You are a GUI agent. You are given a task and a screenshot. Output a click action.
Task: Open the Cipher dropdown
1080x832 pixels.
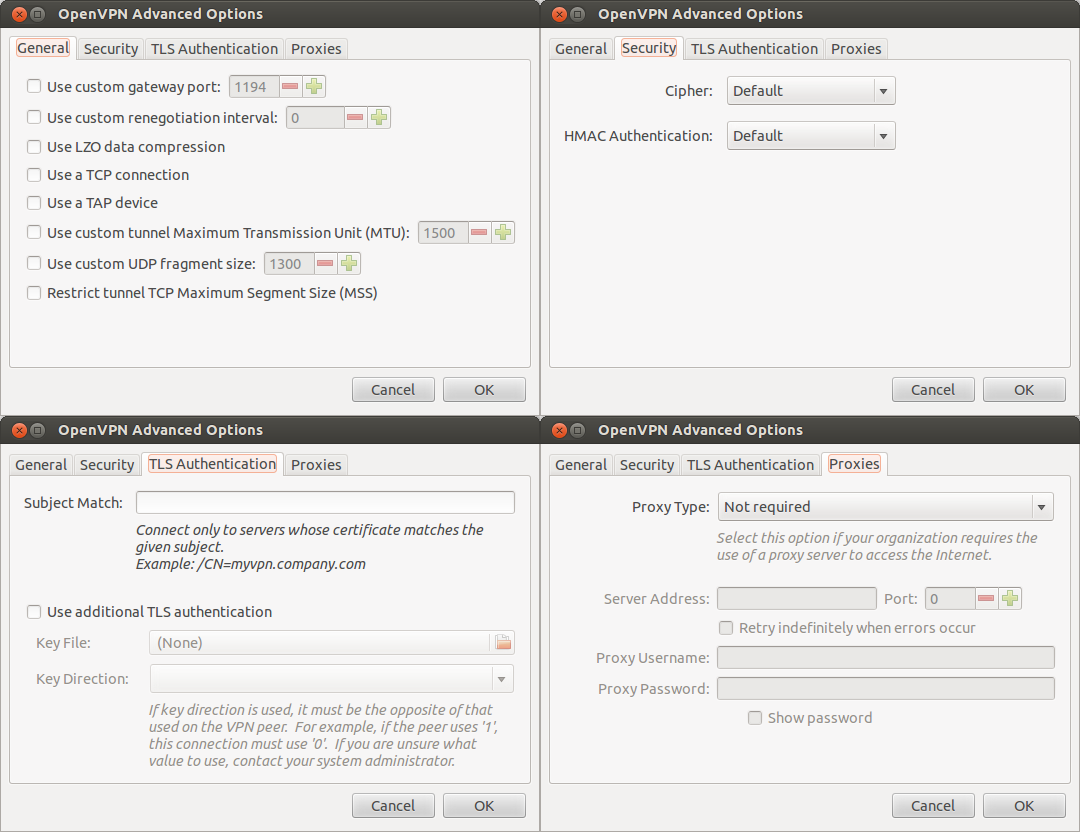[811, 91]
